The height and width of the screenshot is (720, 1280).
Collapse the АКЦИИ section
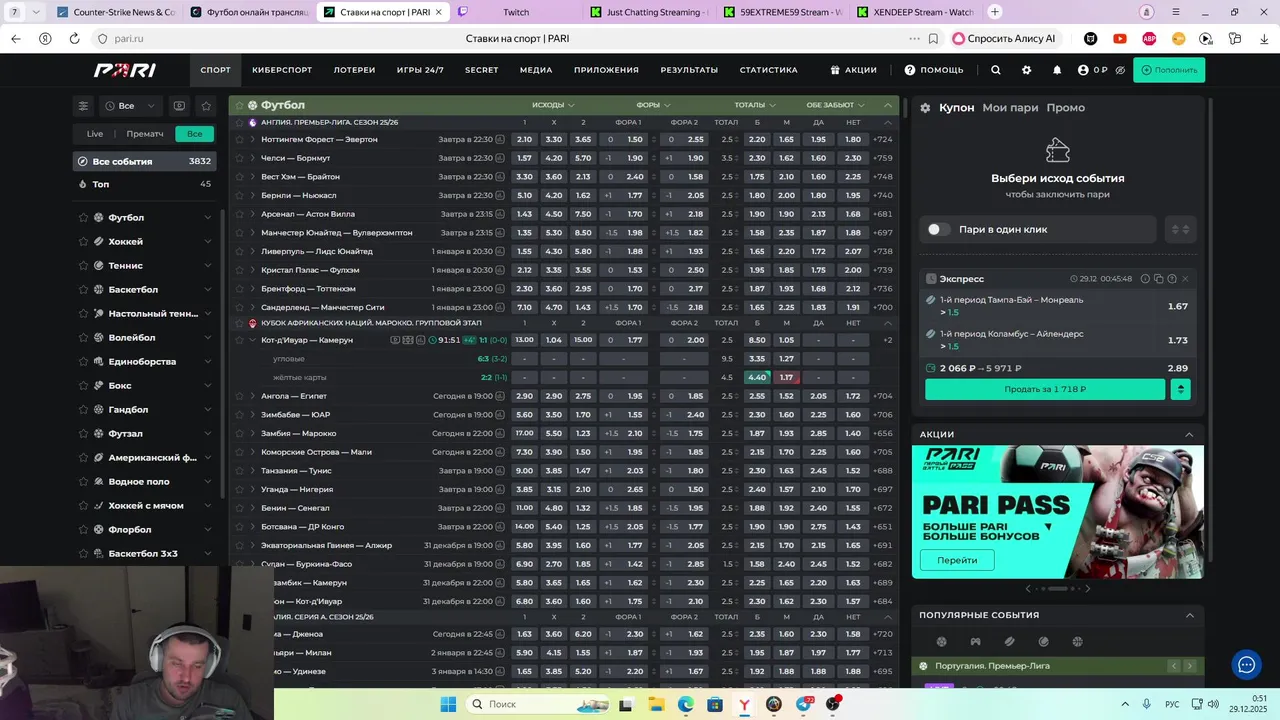1189,435
